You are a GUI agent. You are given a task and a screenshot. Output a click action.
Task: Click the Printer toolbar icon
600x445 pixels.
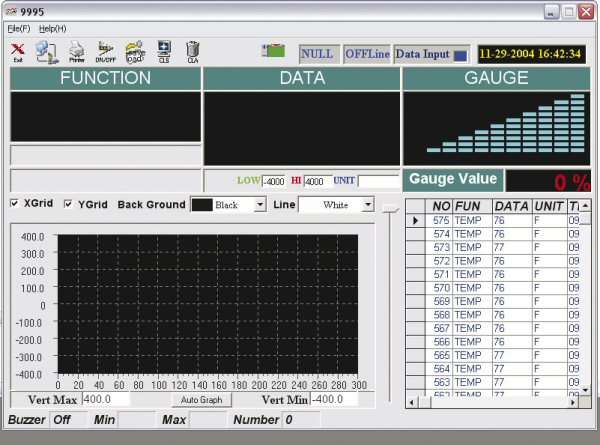(x=76, y=51)
